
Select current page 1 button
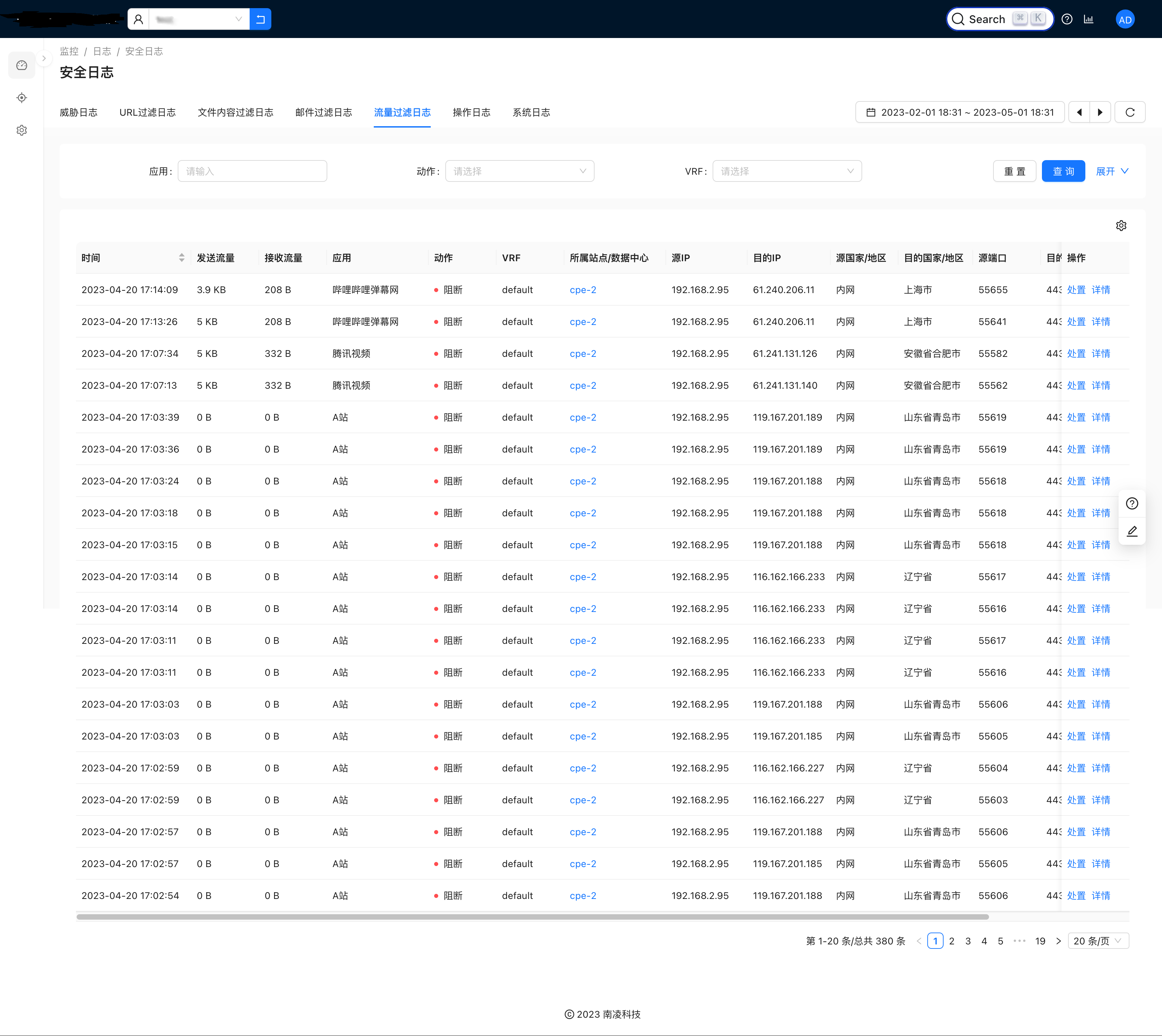click(935, 941)
